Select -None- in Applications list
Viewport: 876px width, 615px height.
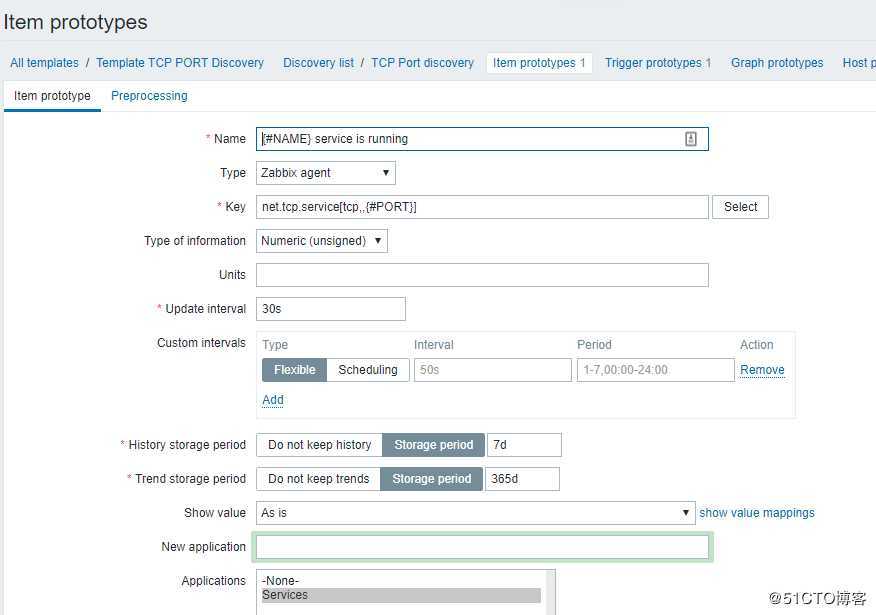[x=401, y=580]
